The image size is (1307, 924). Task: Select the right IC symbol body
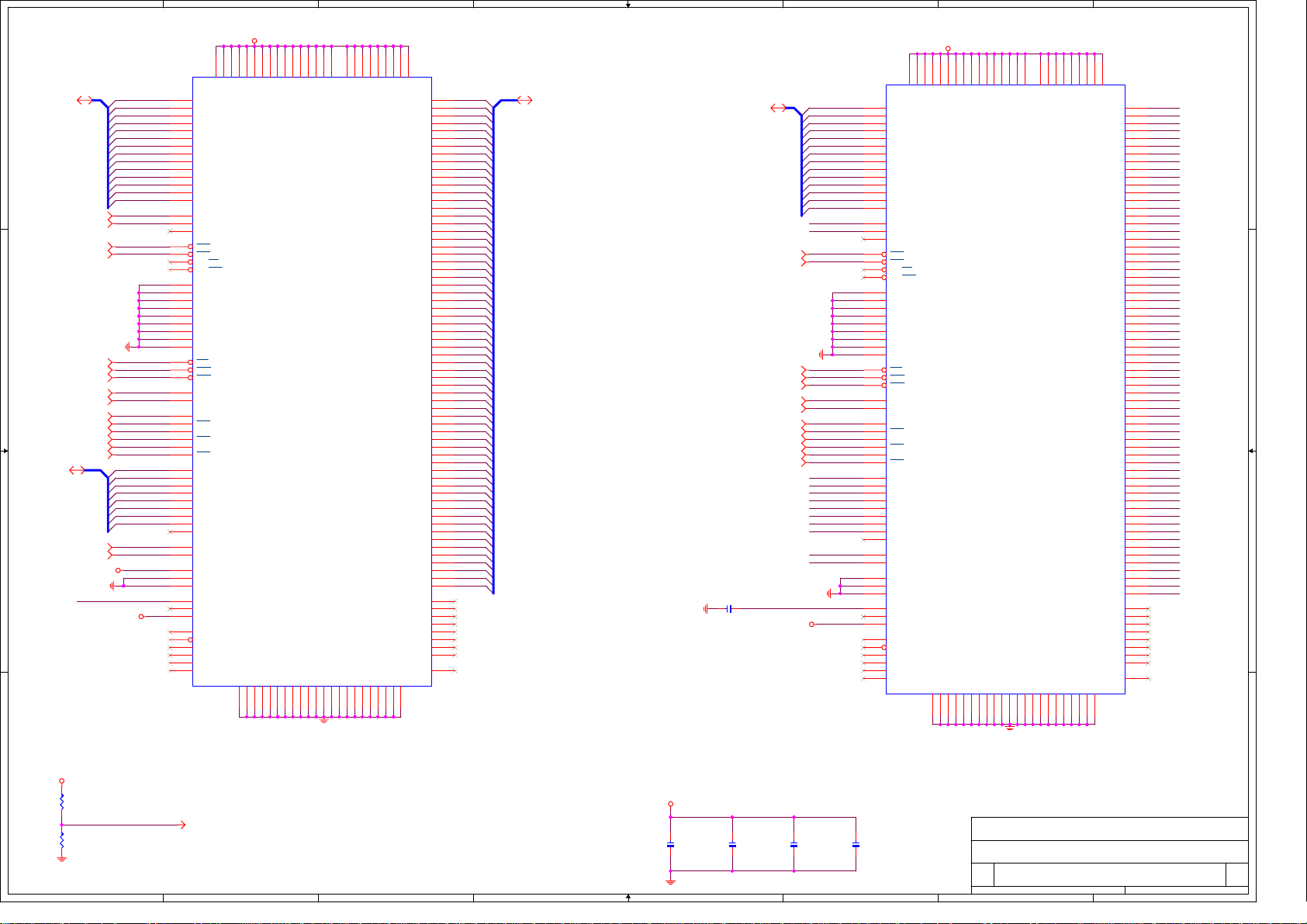[x=1005, y=389]
